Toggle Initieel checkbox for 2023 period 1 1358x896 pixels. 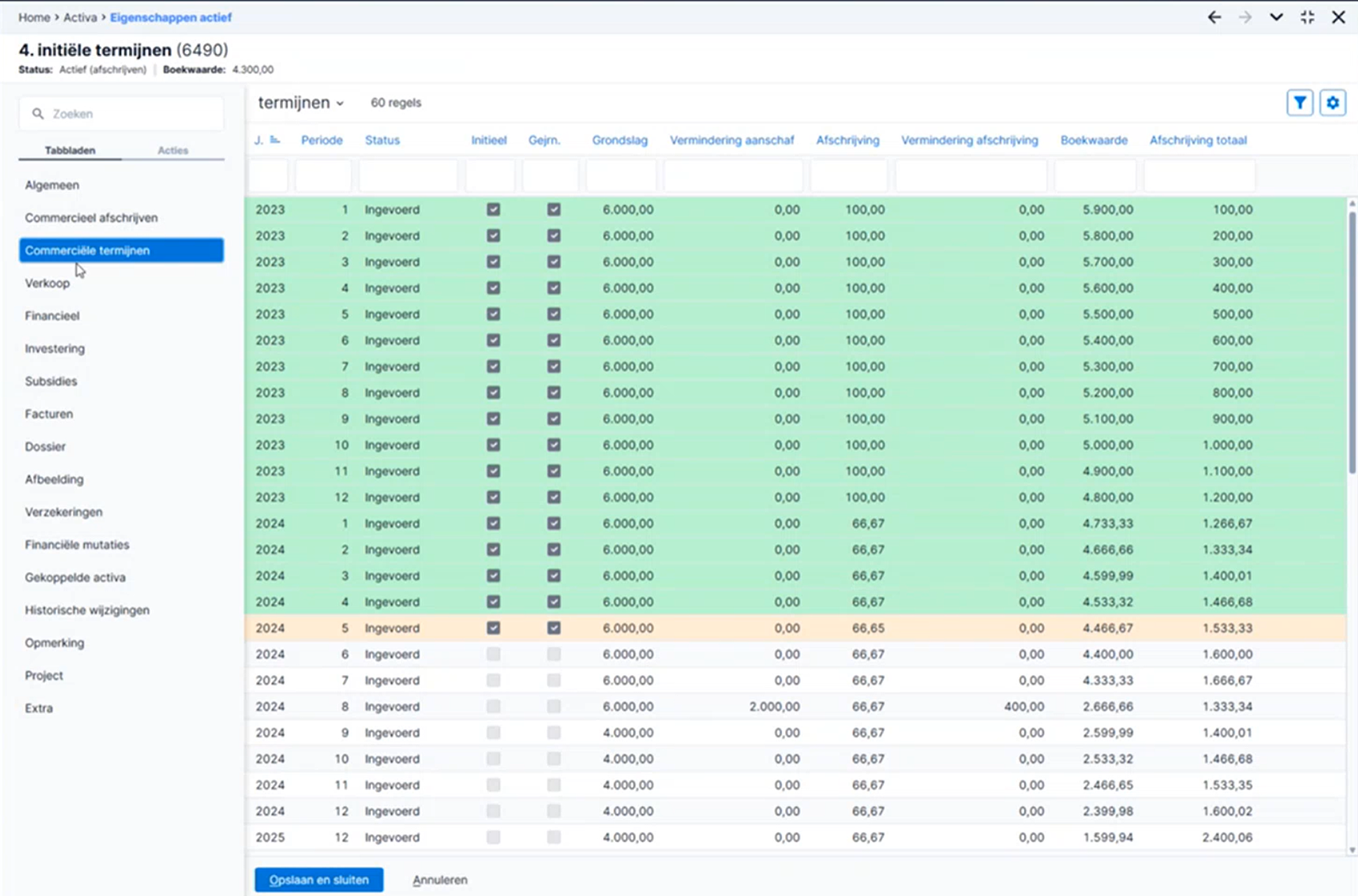tap(493, 210)
